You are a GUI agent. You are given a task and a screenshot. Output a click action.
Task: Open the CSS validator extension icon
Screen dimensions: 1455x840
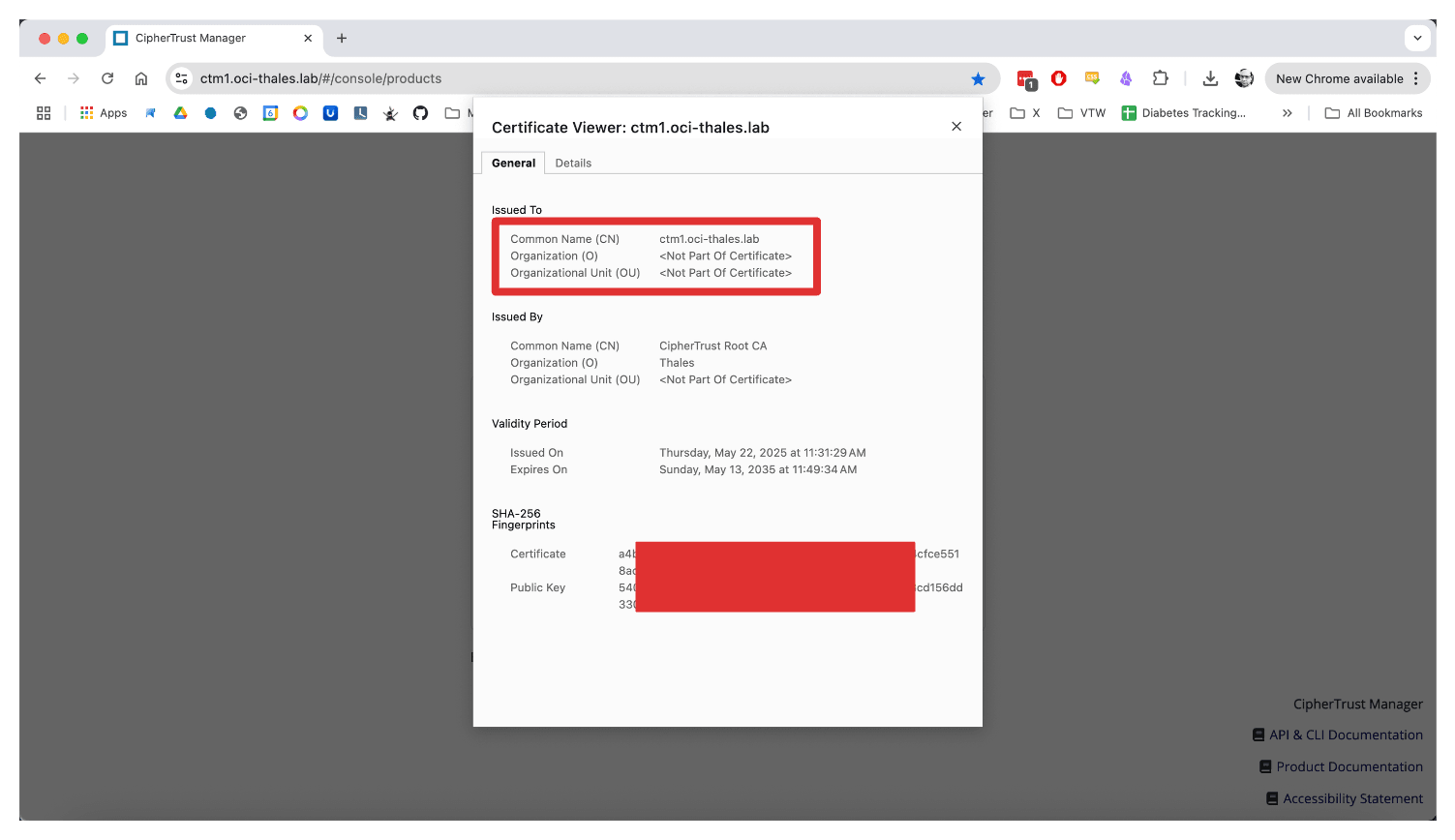pyautogui.click(x=1092, y=78)
